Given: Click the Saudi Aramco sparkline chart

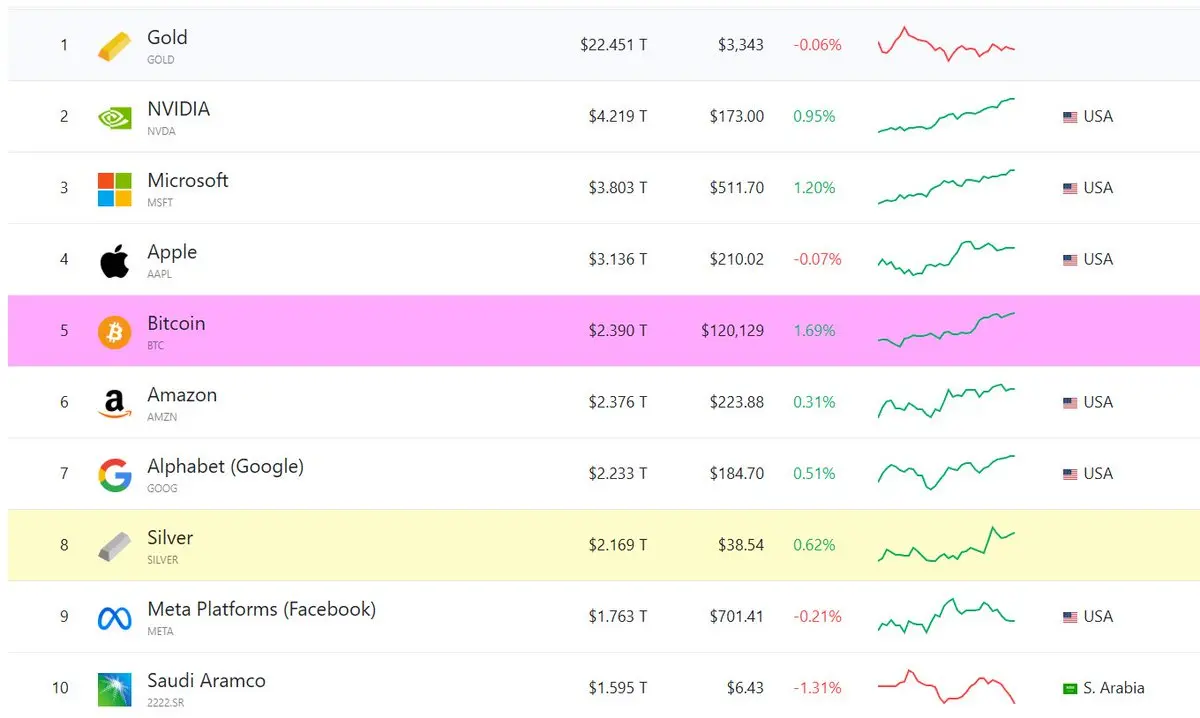Looking at the screenshot, I should 946,687.
